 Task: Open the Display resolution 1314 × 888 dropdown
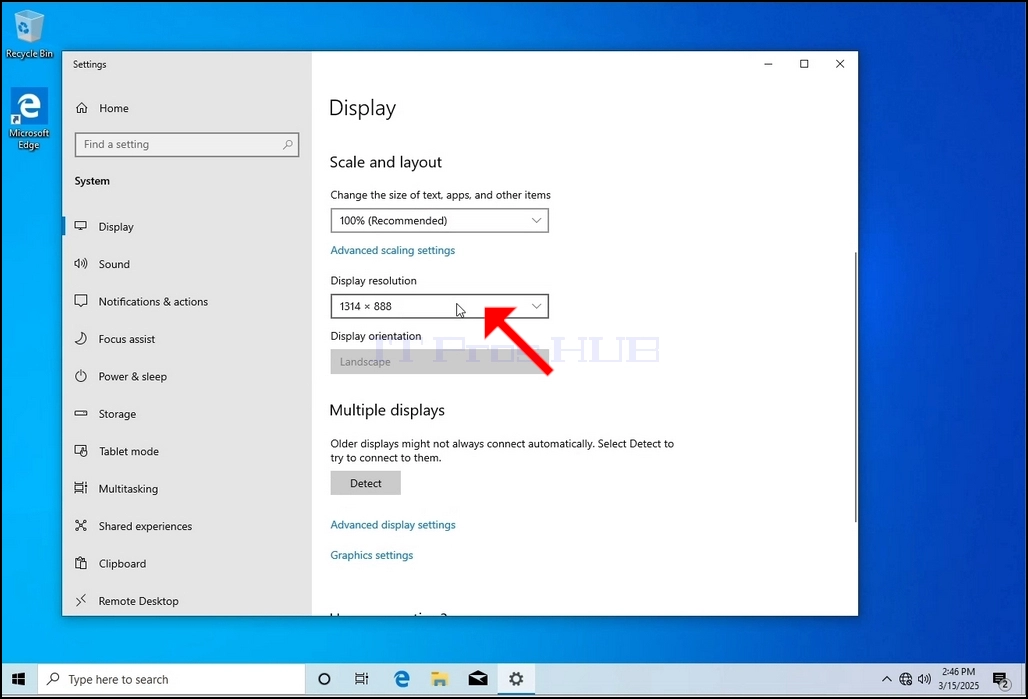pyautogui.click(x=439, y=306)
